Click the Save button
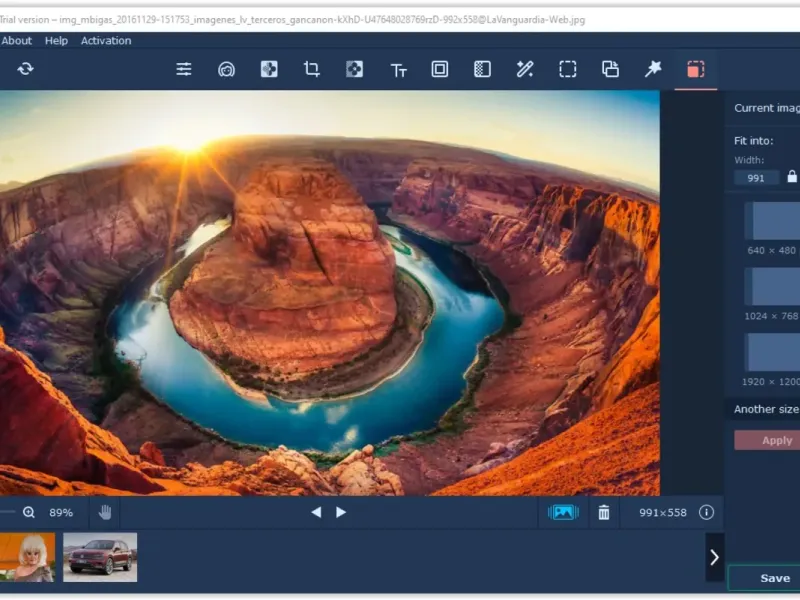800x600 pixels. click(774, 578)
